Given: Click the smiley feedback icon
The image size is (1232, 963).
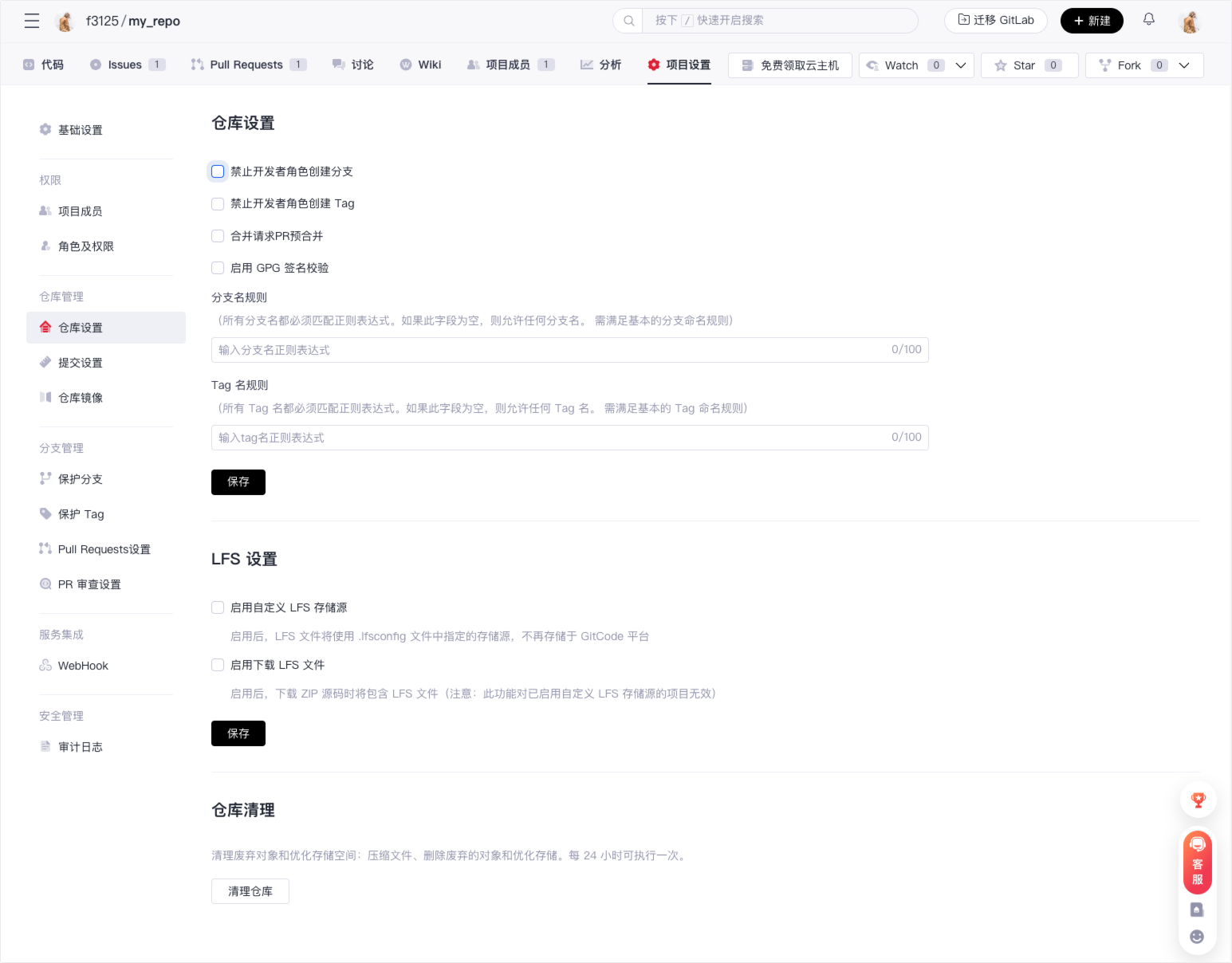Looking at the screenshot, I should pos(1197,937).
